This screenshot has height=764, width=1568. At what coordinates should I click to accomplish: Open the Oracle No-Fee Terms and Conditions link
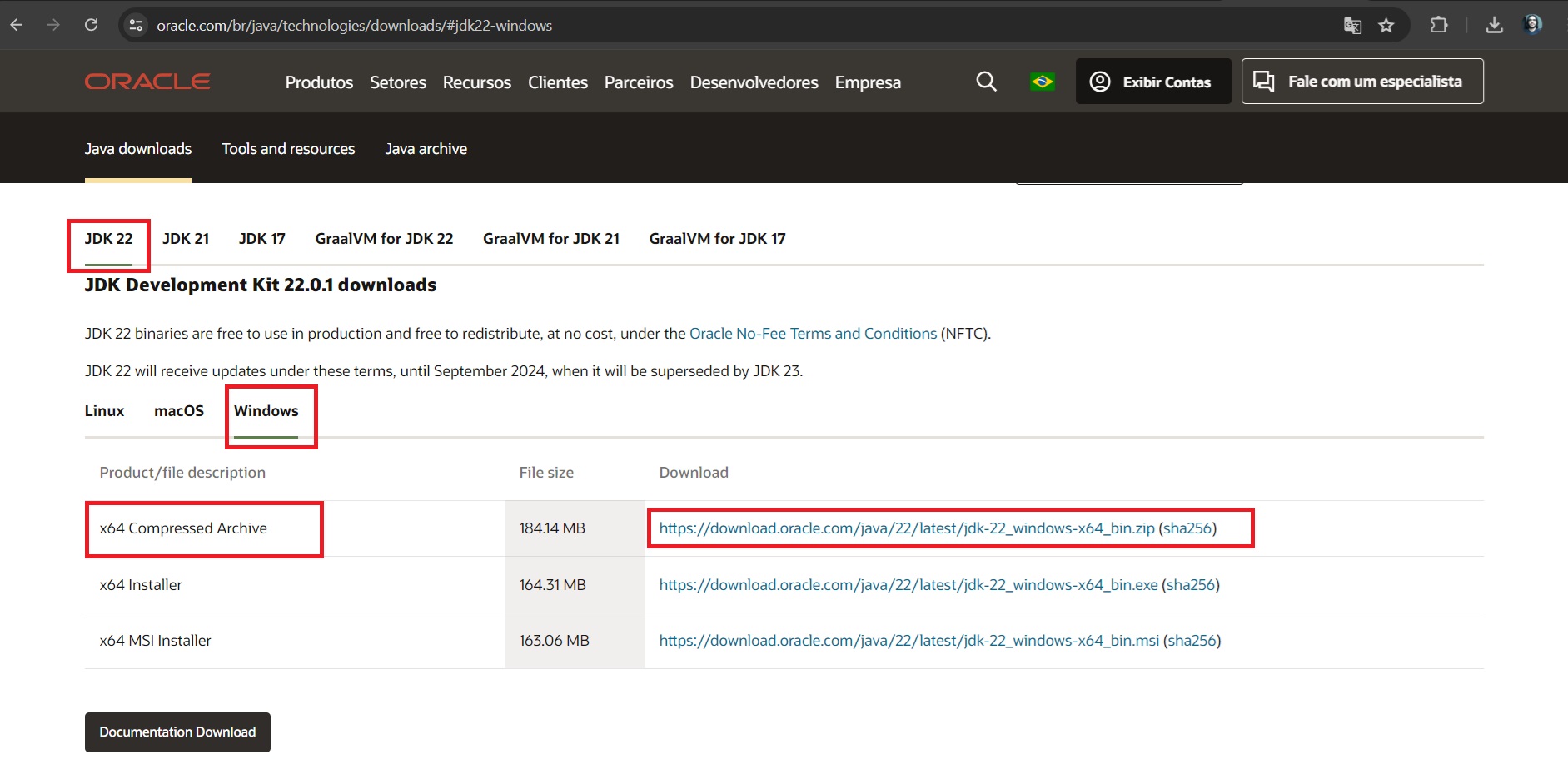point(813,333)
